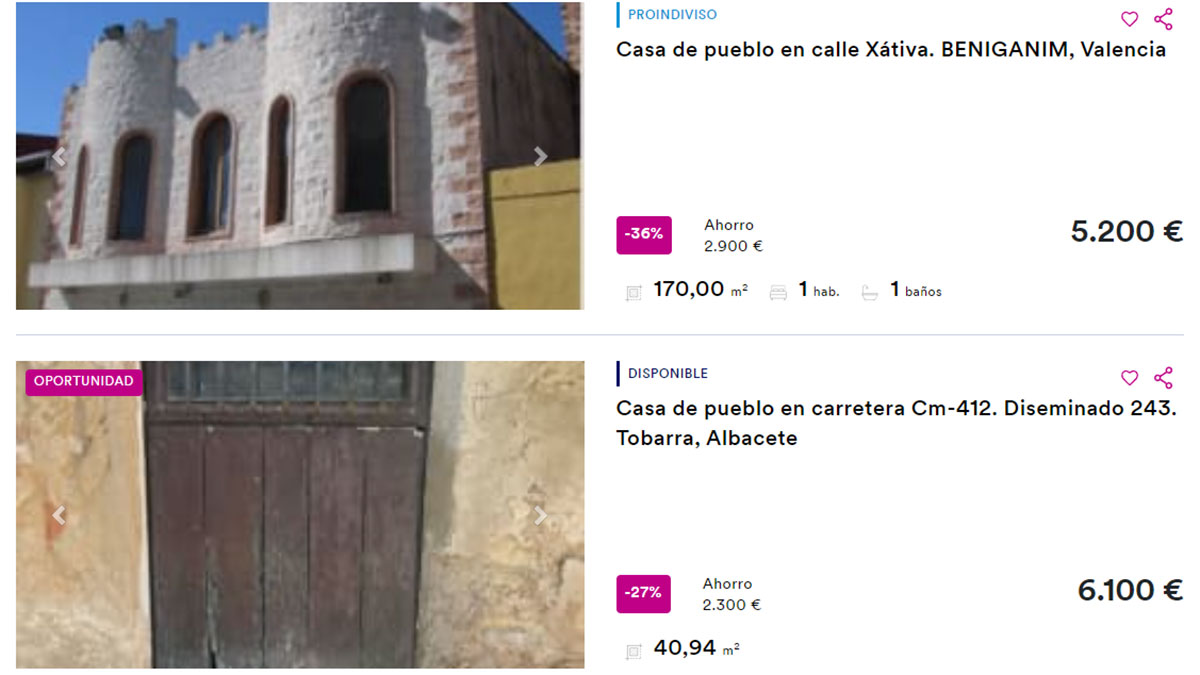Show next photo of wooden door house
The image size is (1200, 675).
pos(540,516)
